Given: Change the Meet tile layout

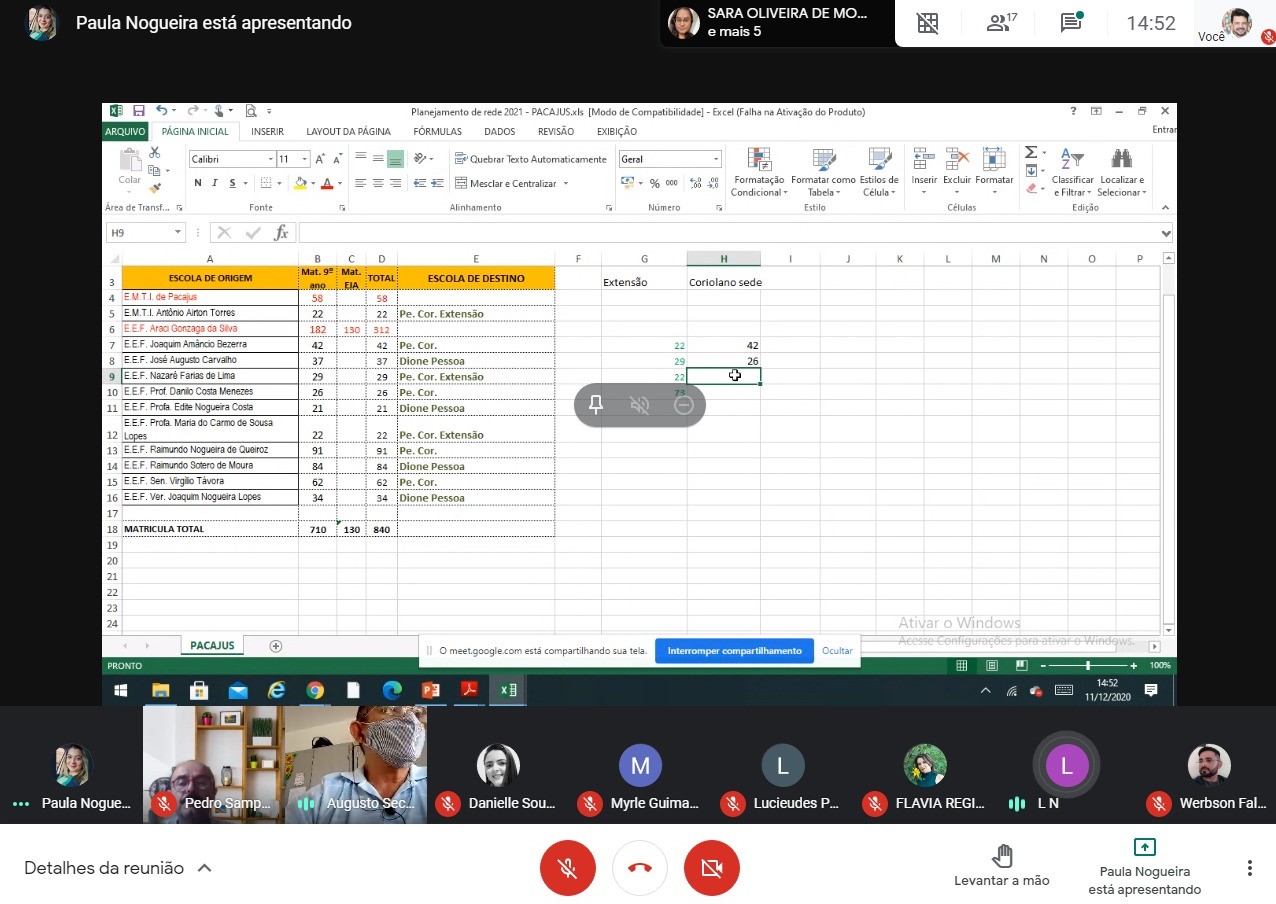Looking at the screenshot, I should pyautogui.click(x=928, y=23).
